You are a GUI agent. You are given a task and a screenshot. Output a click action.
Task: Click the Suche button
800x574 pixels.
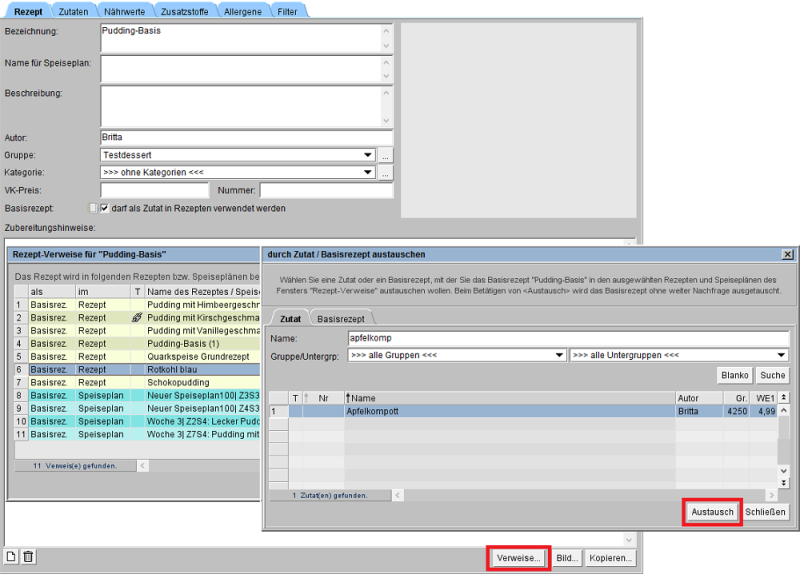click(772, 376)
